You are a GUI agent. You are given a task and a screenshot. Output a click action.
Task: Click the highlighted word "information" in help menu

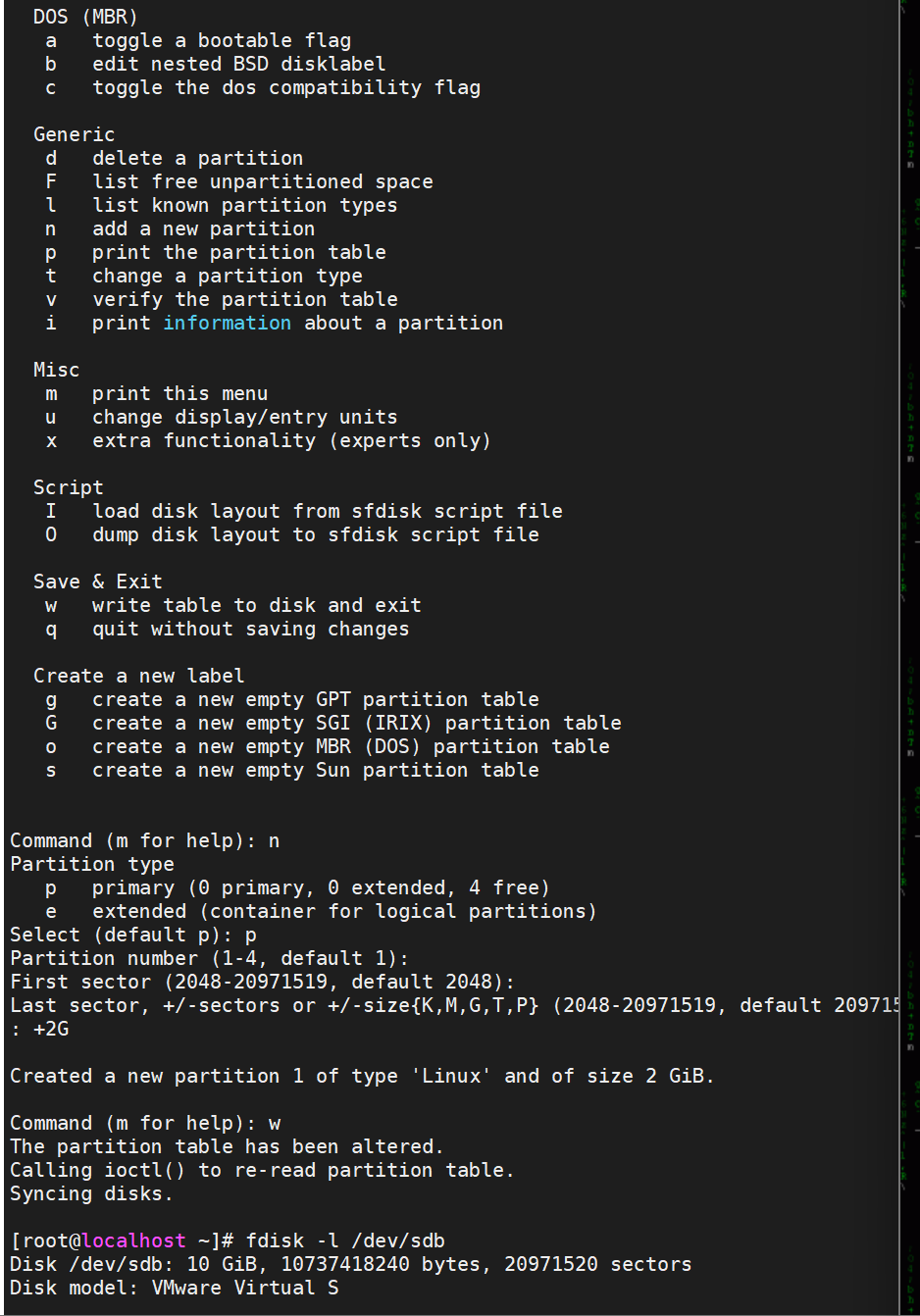click(227, 323)
